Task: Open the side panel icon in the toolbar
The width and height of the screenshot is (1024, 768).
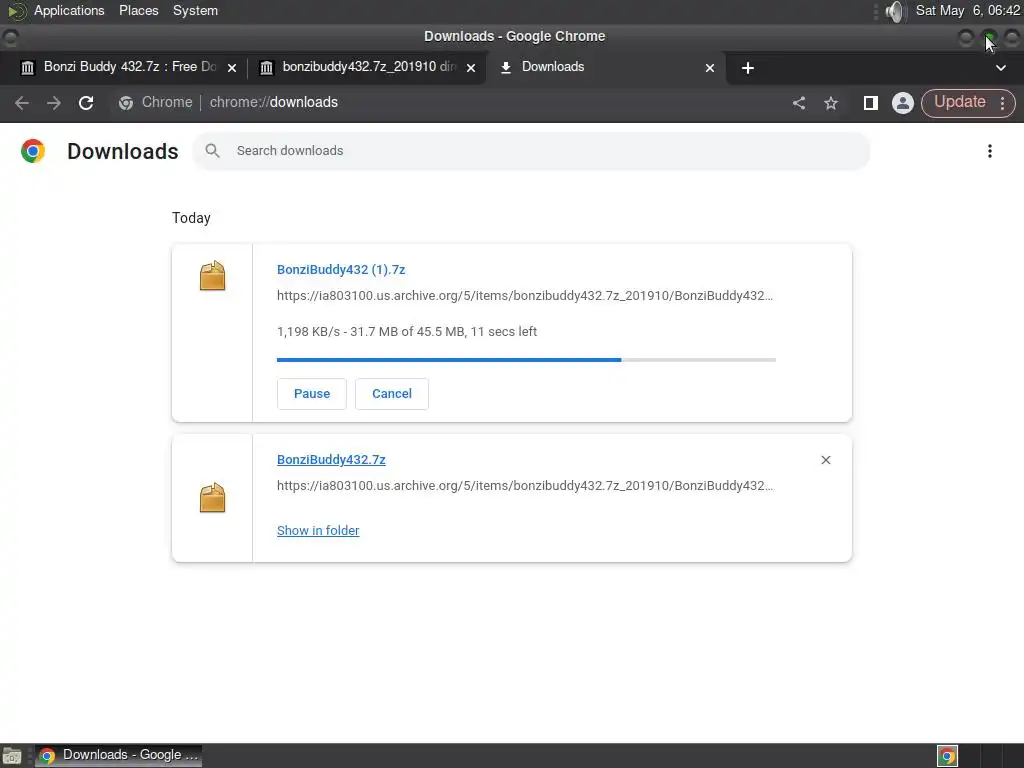Action: click(871, 103)
